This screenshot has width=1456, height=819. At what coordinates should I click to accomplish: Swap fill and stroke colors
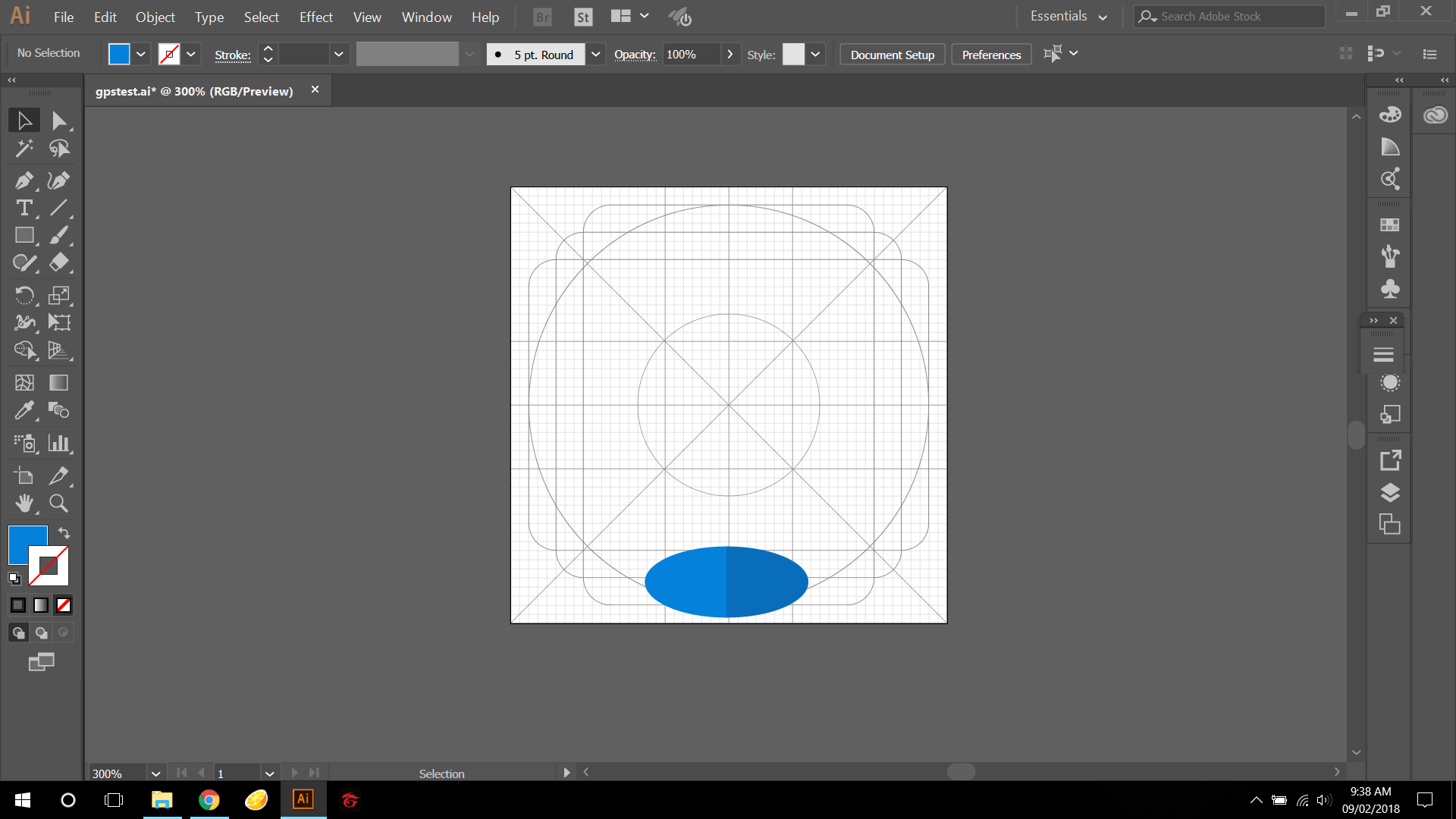click(x=64, y=533)
